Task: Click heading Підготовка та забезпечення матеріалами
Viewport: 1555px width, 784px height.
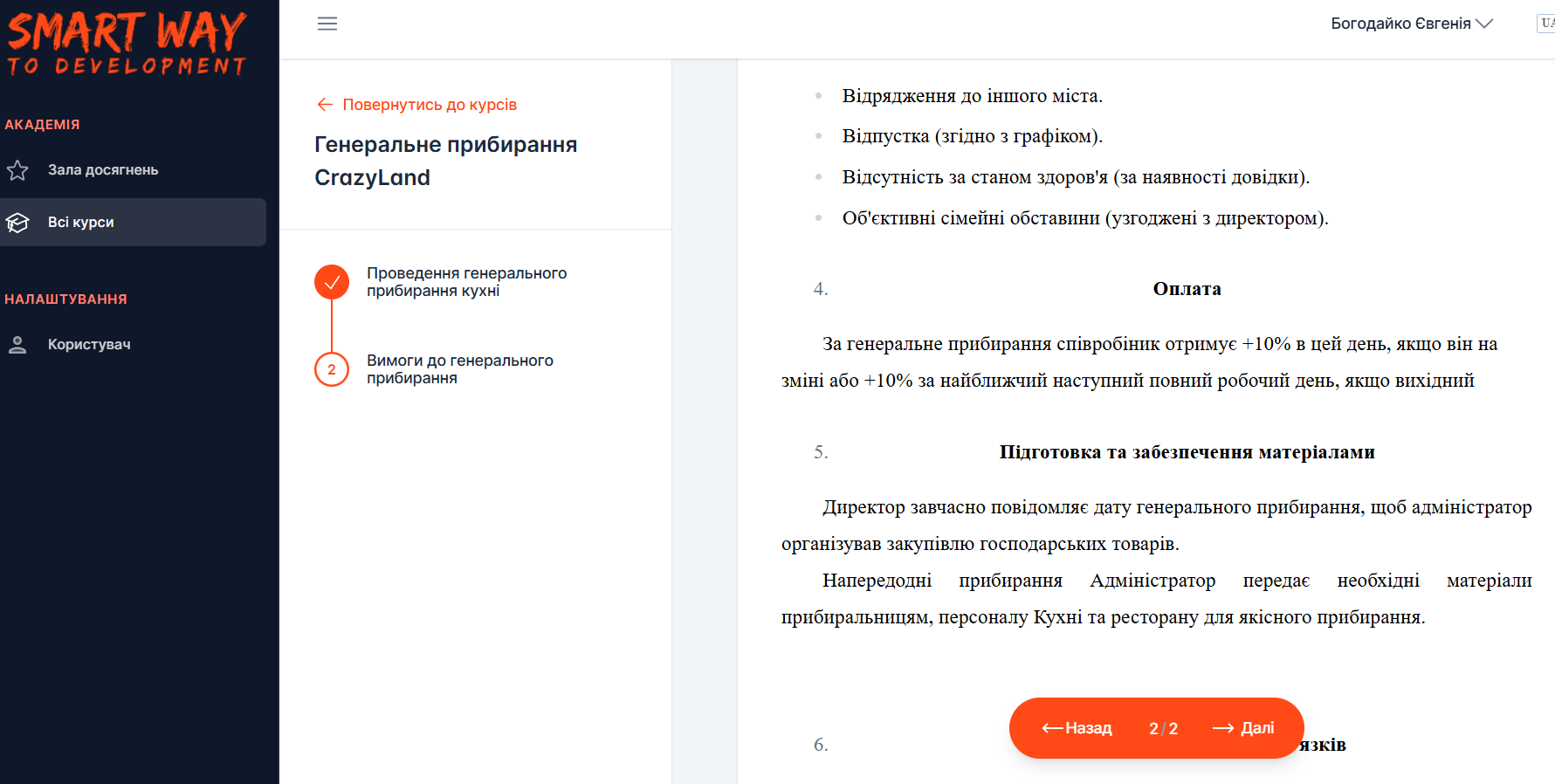Action: pos(1187,452)
